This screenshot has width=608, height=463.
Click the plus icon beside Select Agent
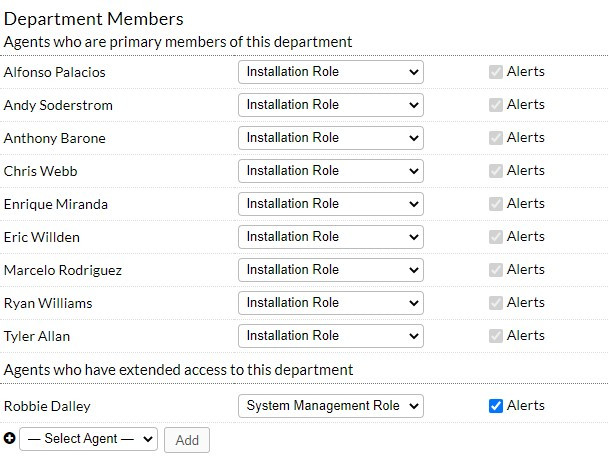[10, 439]
